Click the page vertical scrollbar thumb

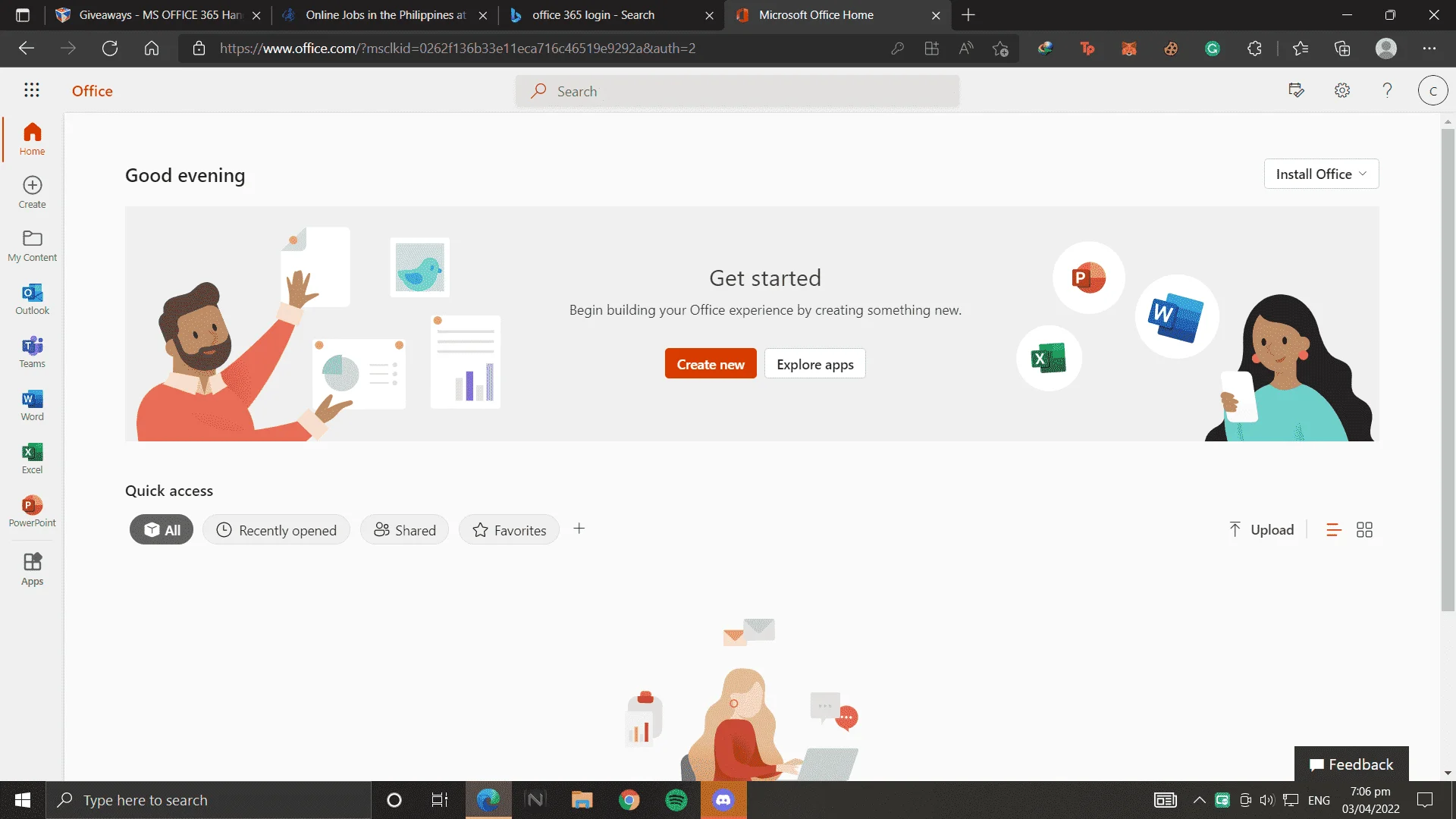[1448, 369]
